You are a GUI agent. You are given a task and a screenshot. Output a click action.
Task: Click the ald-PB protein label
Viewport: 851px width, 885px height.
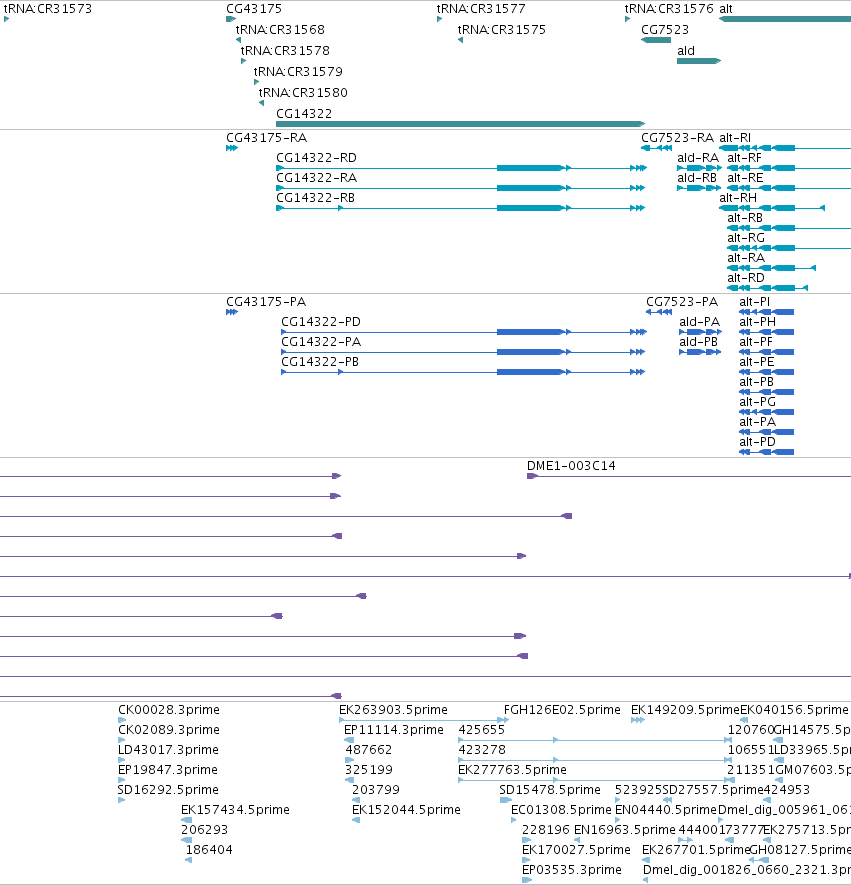[699, 341]
